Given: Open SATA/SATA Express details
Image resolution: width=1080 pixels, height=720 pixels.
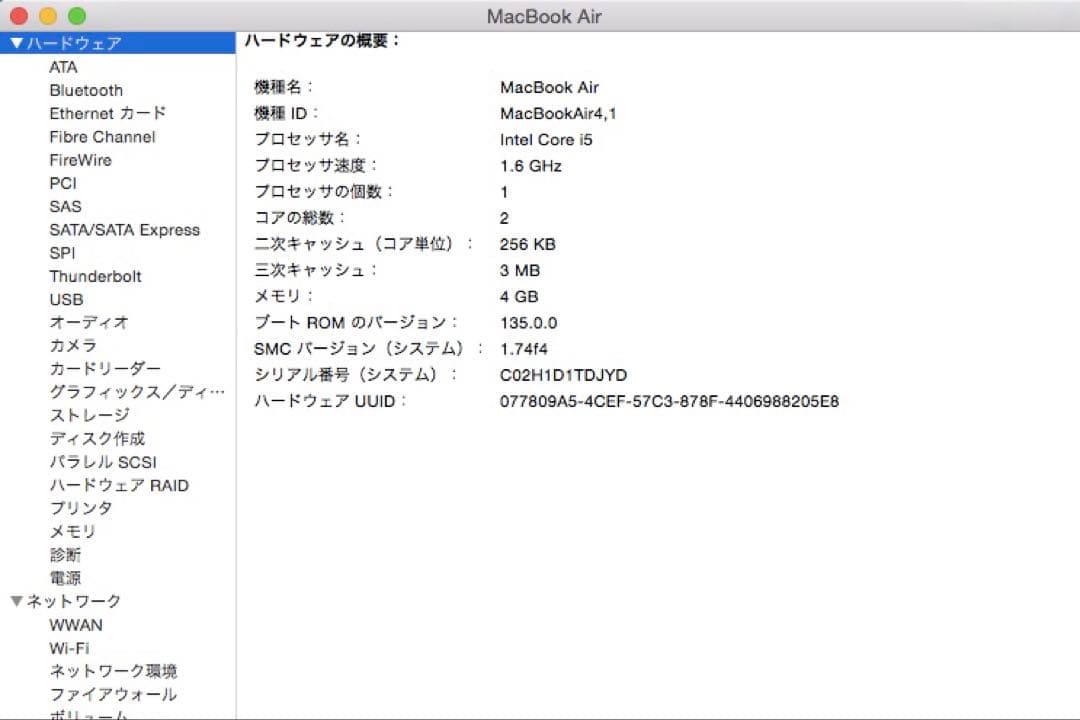Looking at the screenshot, I should tap(125, 230).
